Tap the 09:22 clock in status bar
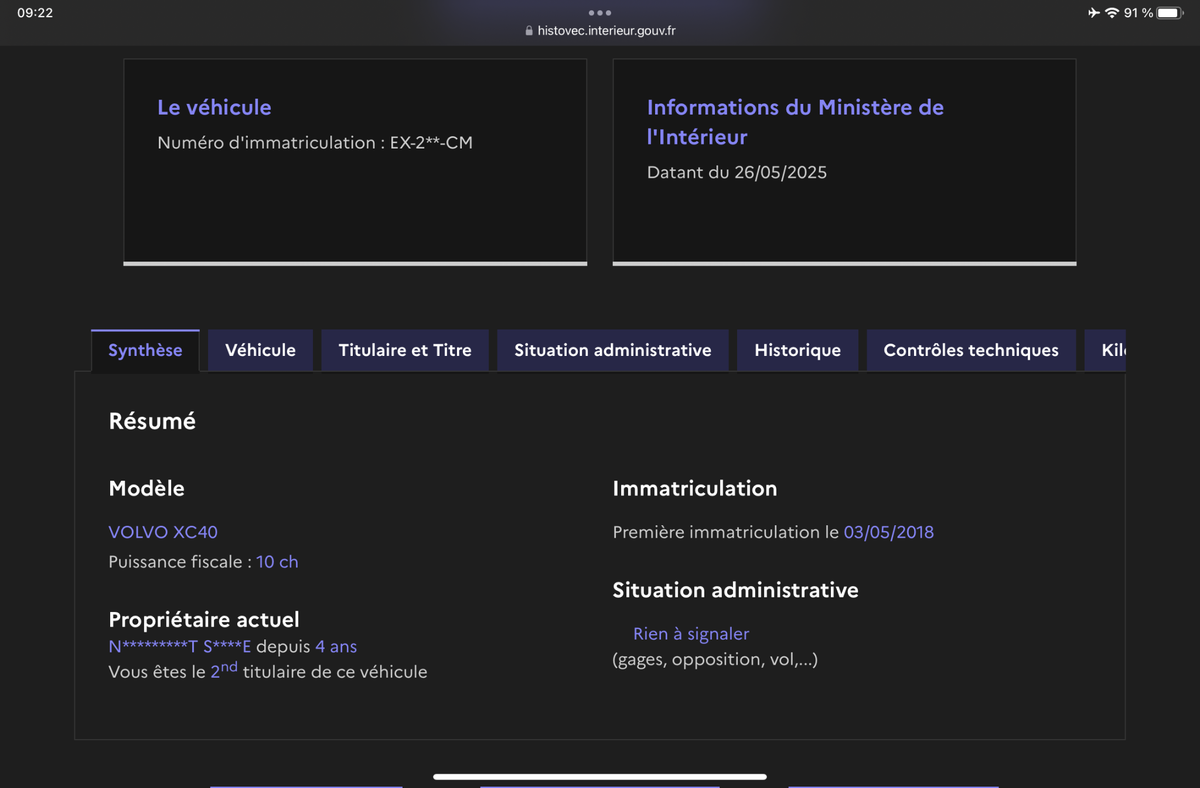 point(35,13)
